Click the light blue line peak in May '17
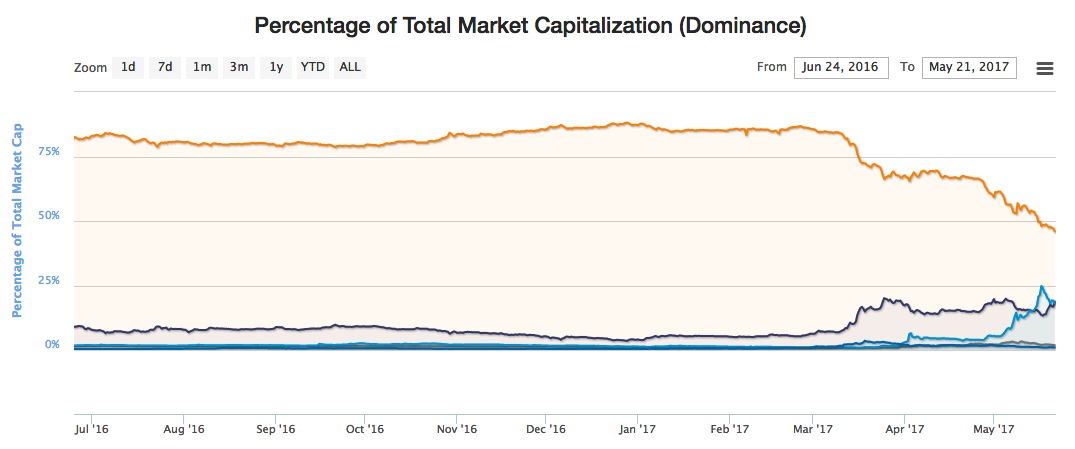The height and width of the screenshot is (449, 1075). 1042,288
